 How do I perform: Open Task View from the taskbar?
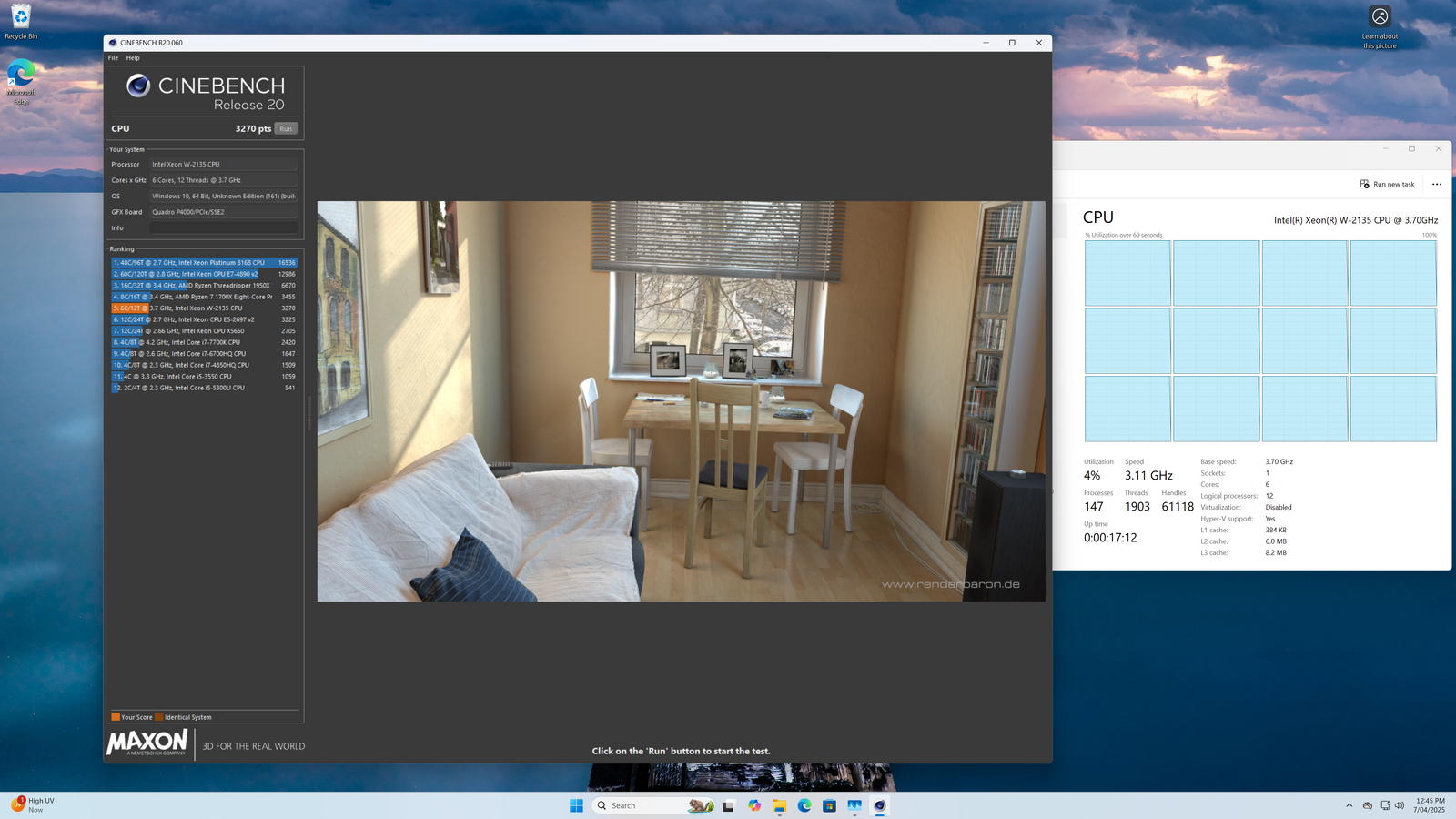click(x=728, y=805)
